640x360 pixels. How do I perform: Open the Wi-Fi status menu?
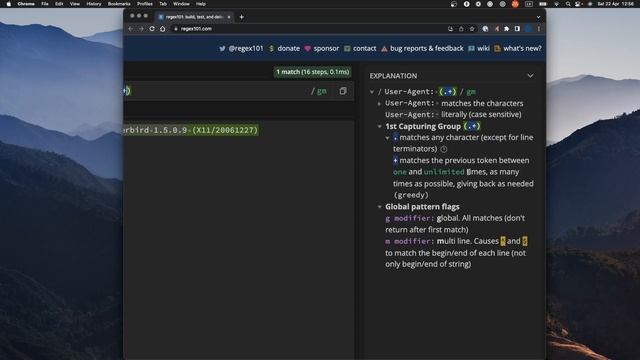click(556, 4)
